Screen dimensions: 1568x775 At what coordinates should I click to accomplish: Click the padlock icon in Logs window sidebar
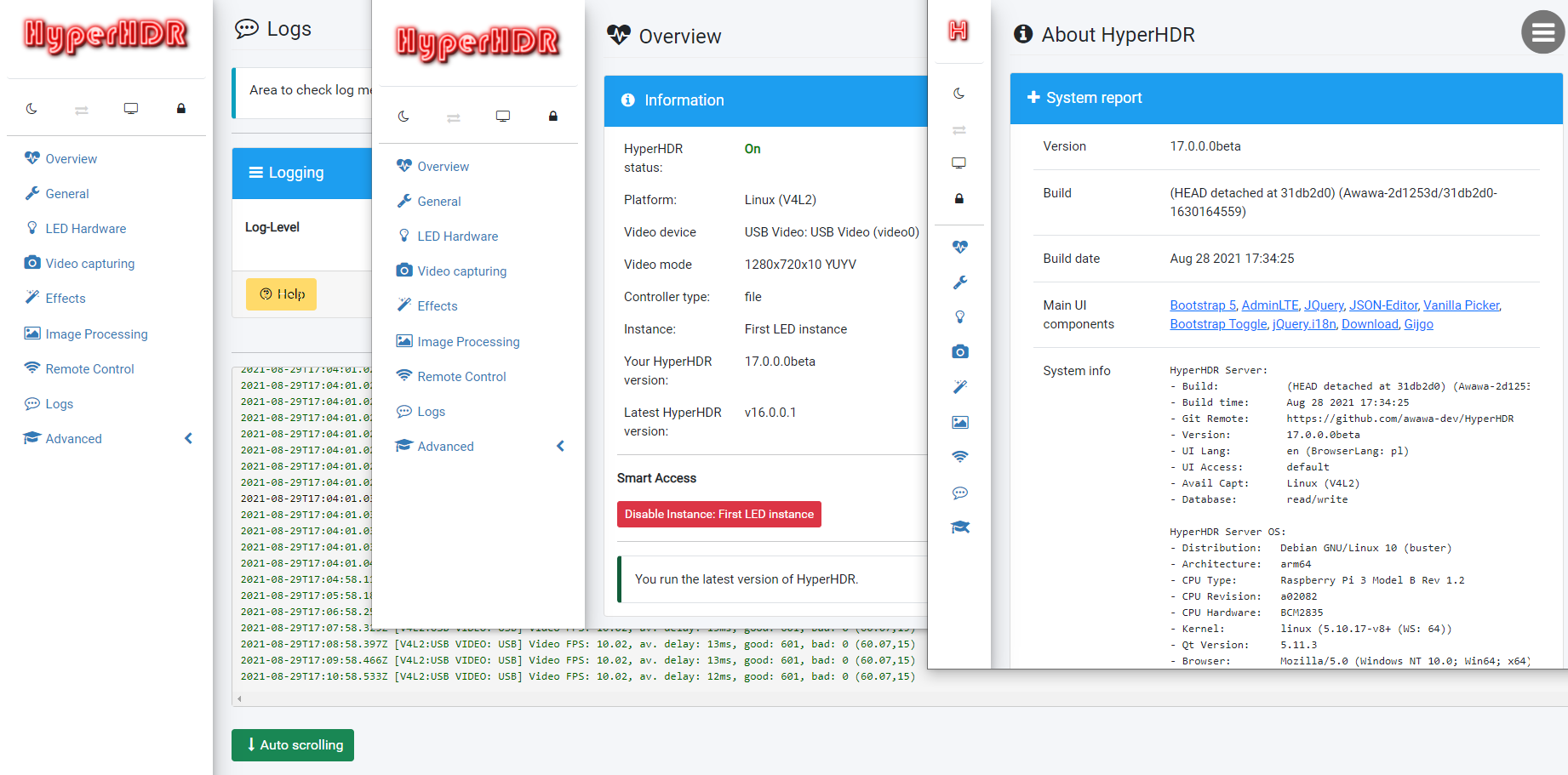181,109
